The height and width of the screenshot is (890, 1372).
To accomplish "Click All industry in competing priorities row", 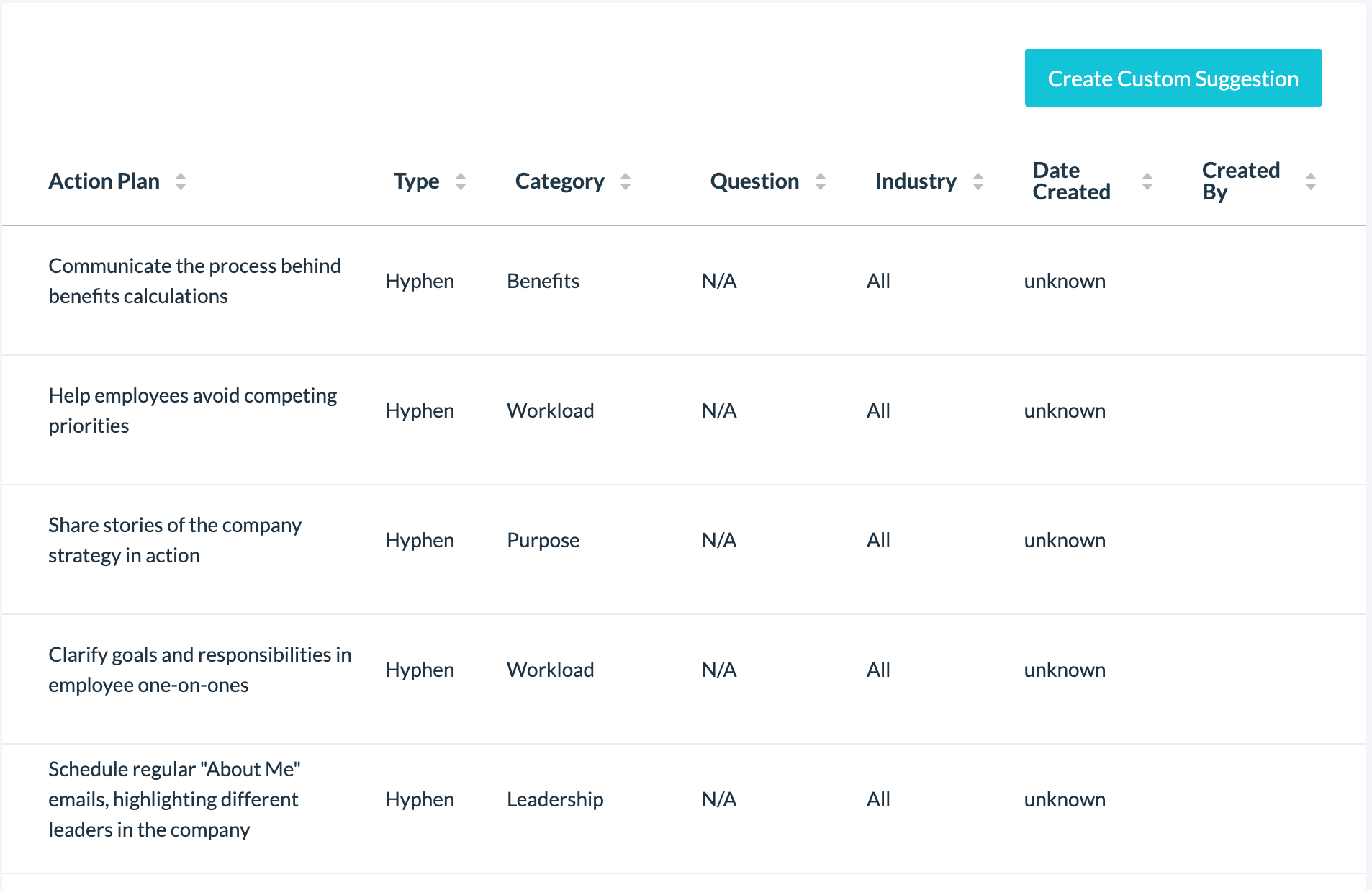I will pyautogui.click(x=878, y=410).
